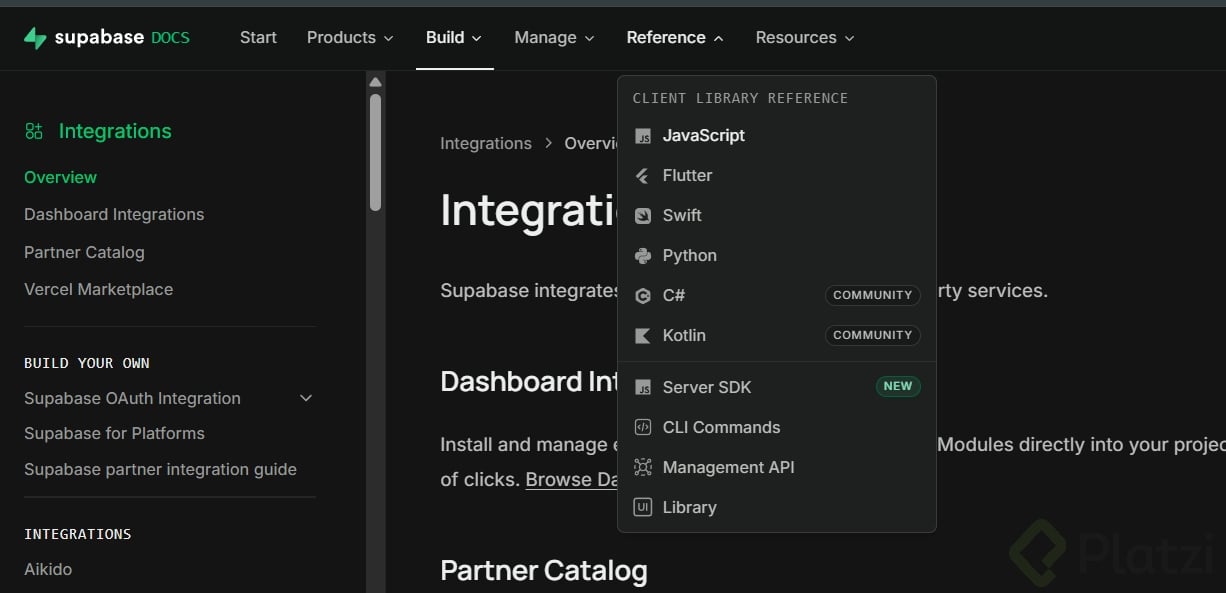The width and height of the screenshot is (1226, 593).
Task: Open the Build dropdown menu
Action: tap(454, 37)
